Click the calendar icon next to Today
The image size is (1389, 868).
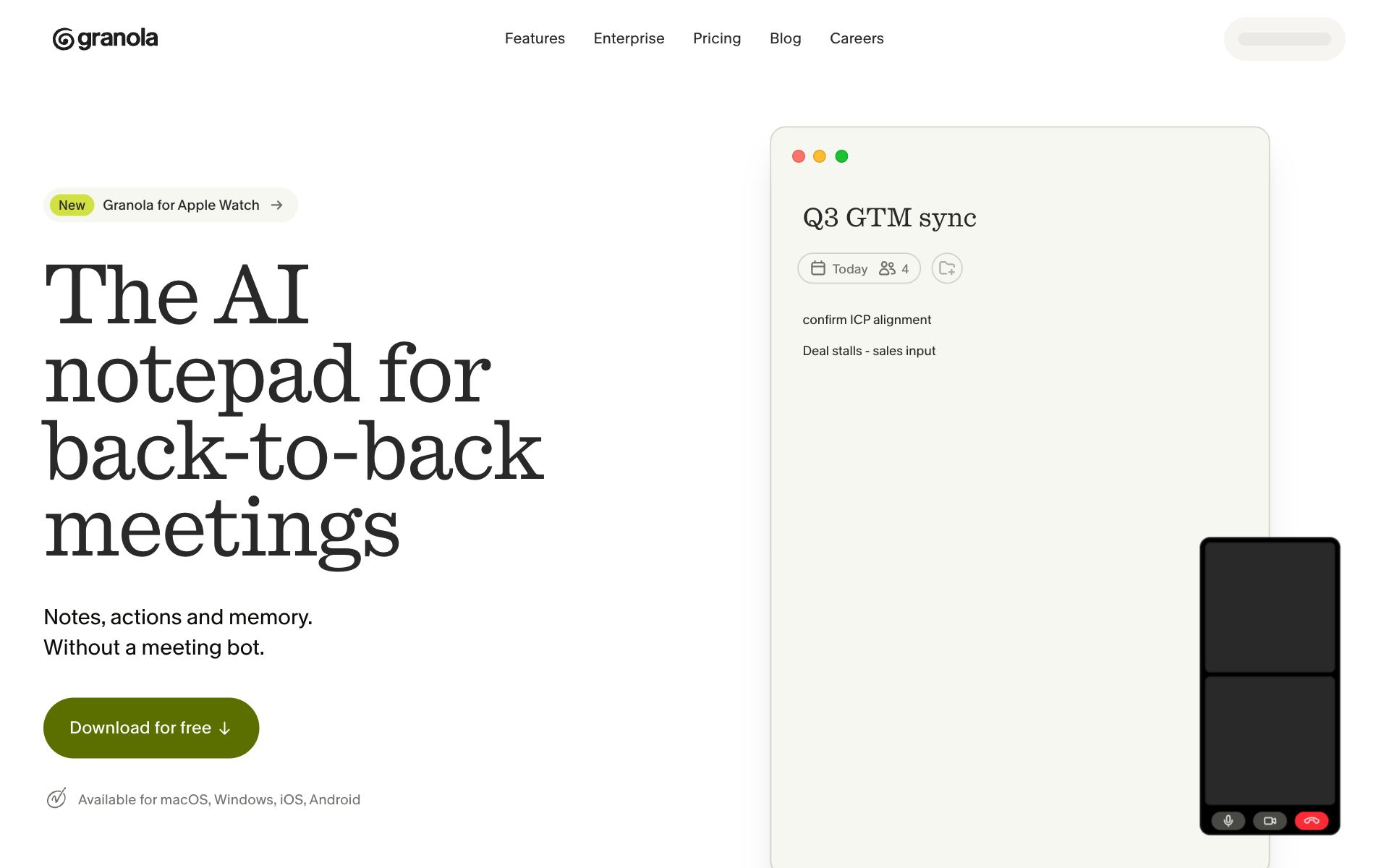pyautogui.click(x=817, y=268)
